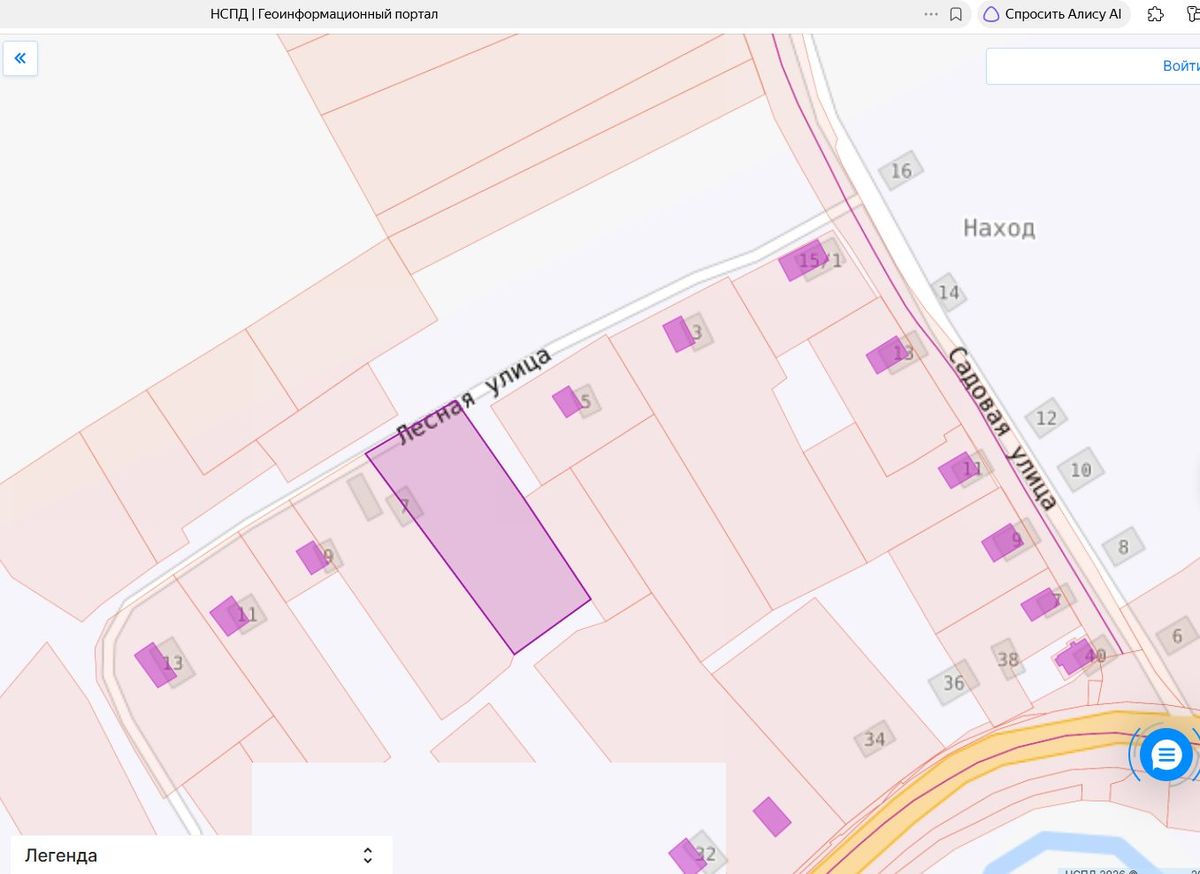The height and width of the screenshot is (874, 1200).
Task: Click the Войти login button
Action: click(1180, 66)
